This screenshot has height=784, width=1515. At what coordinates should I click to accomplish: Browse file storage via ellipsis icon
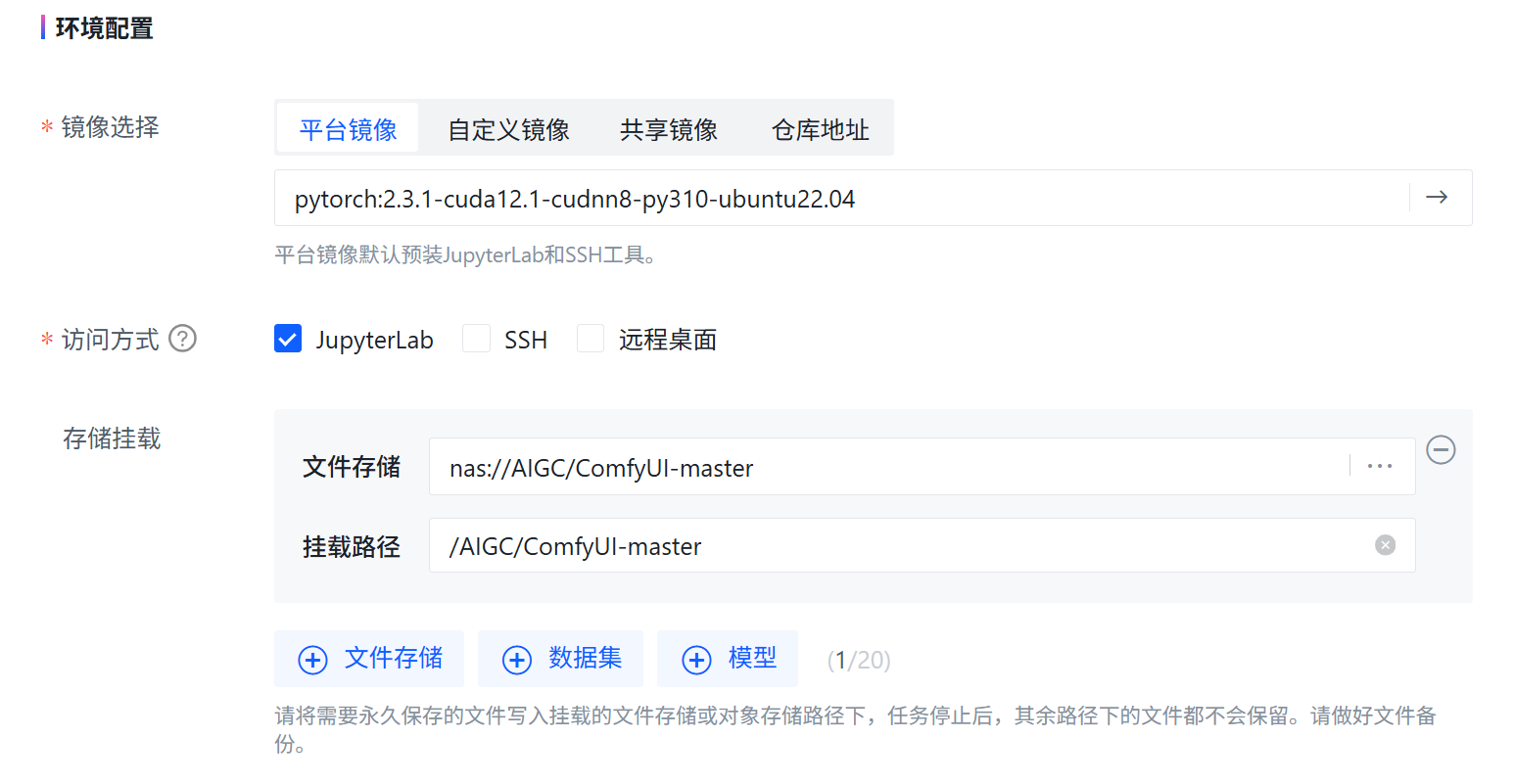(1380, 467)
